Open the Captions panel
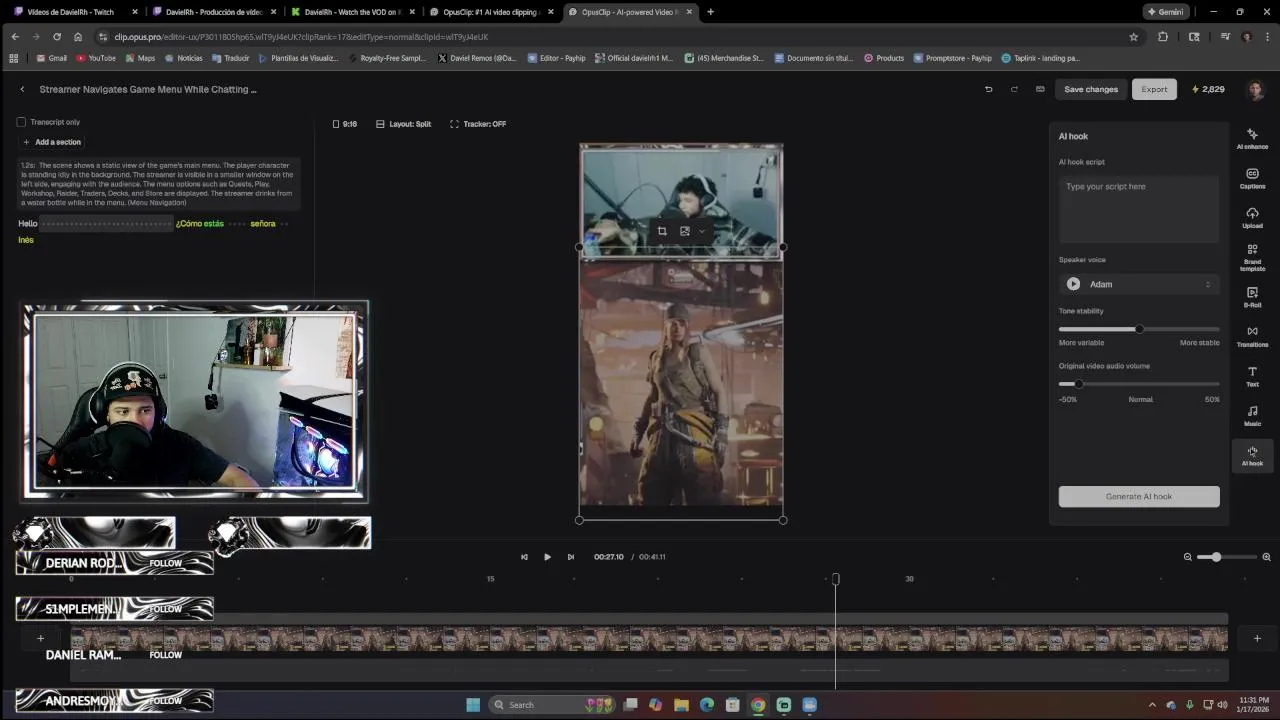This screenshot has height=720, width=1280. click(x=1252, y=178)
